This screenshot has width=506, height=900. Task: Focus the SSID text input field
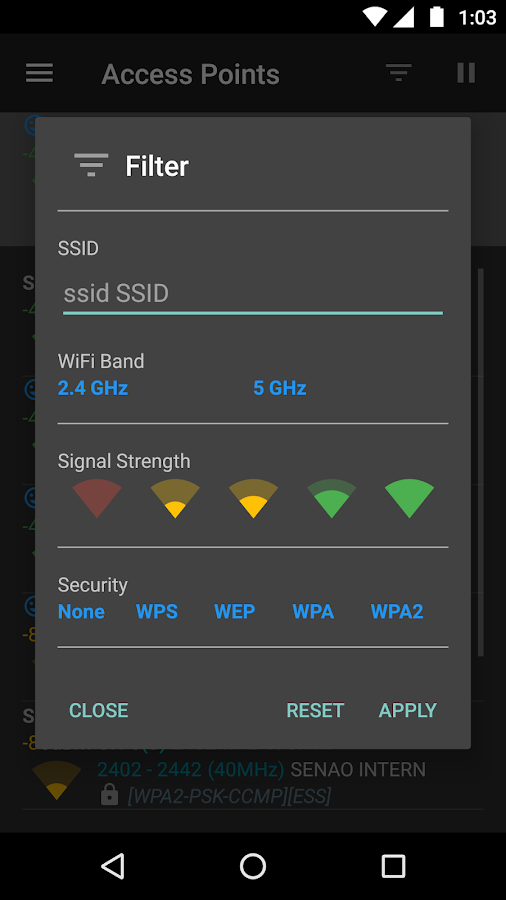coord(253,294)
